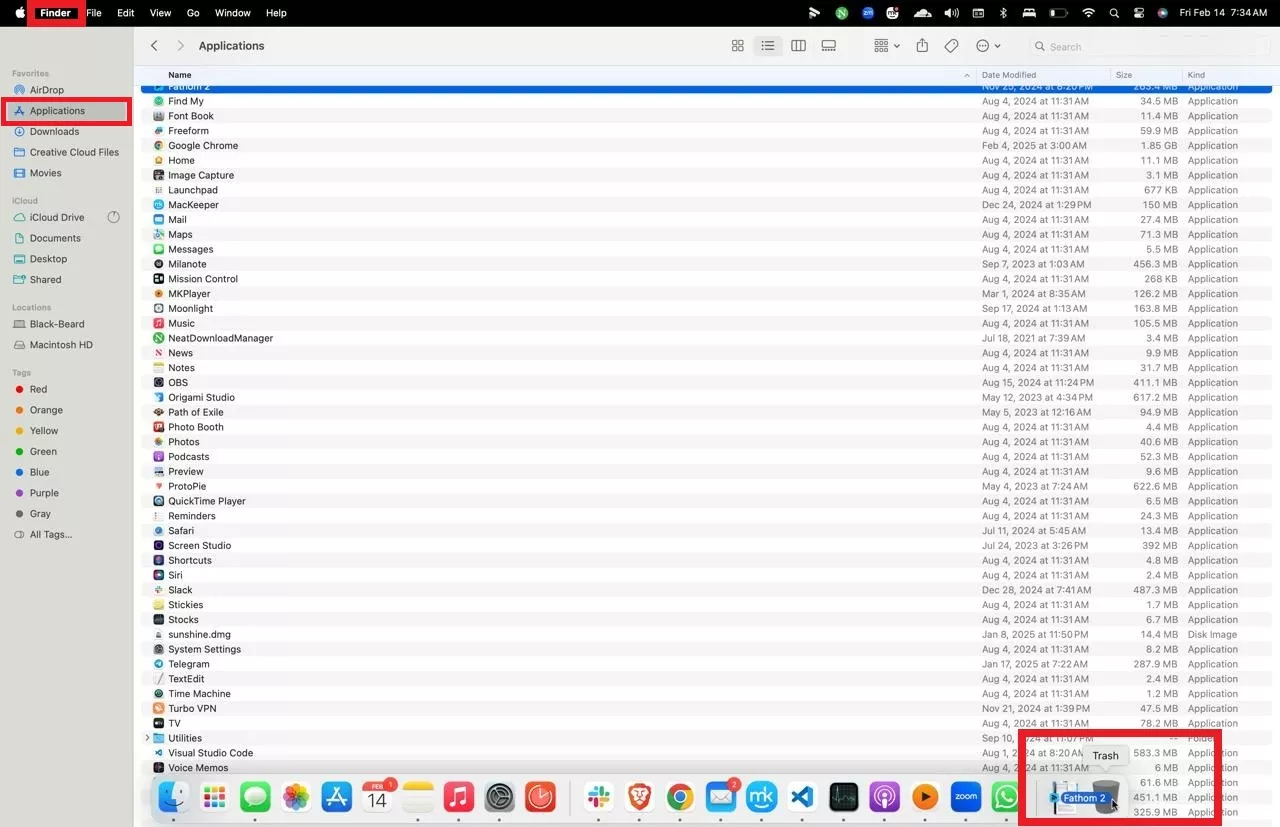Open the Tags icon in the toolbar

coord(952,46)
